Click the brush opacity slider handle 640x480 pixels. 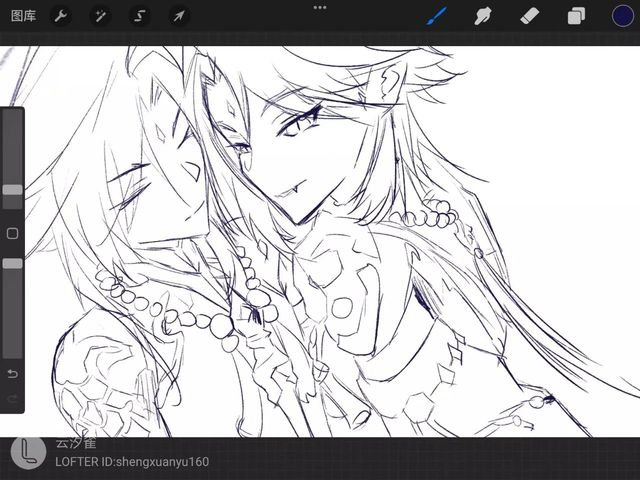point(13,263)
